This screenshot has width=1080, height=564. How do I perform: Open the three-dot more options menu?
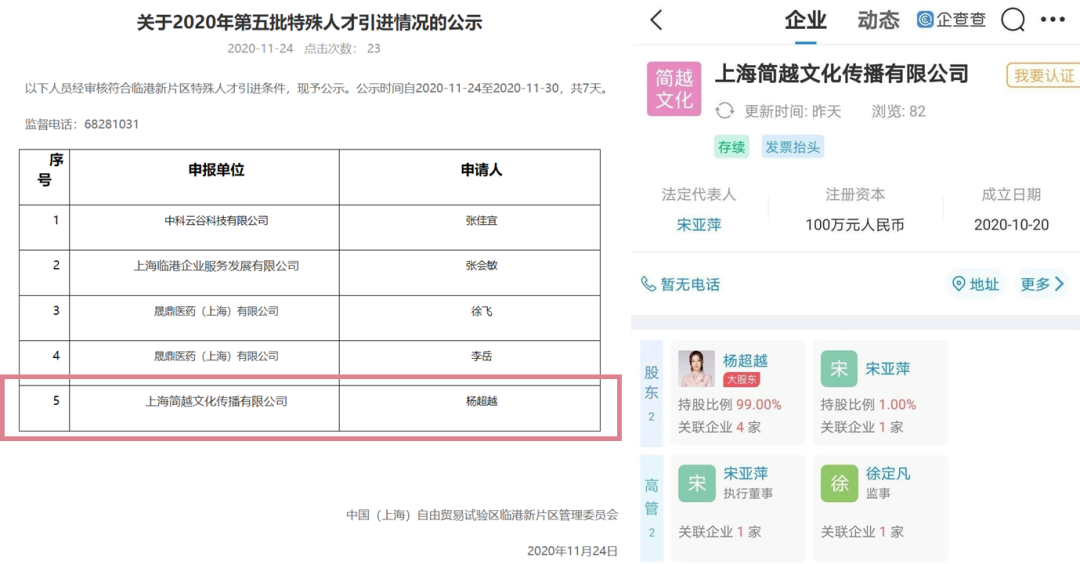[1053, 20]
